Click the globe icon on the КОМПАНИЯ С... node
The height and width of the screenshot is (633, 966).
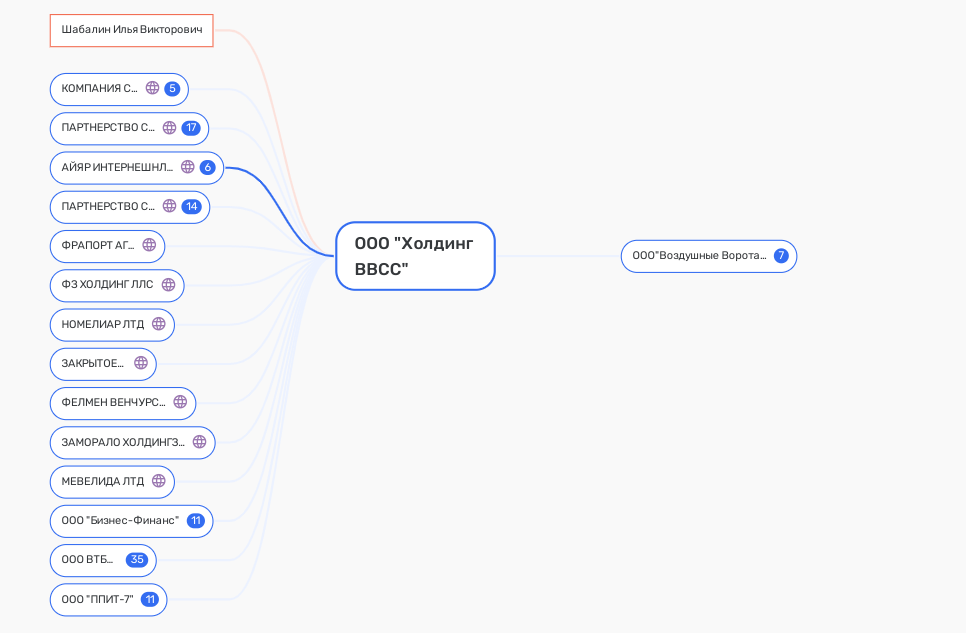(152, 88)
